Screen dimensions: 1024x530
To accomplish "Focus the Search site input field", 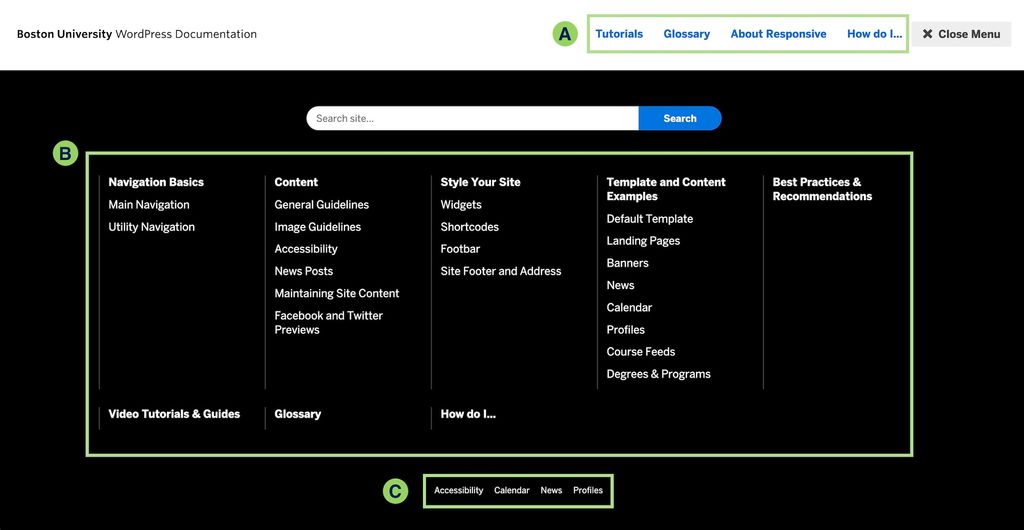I will click(x=472, y=118).
